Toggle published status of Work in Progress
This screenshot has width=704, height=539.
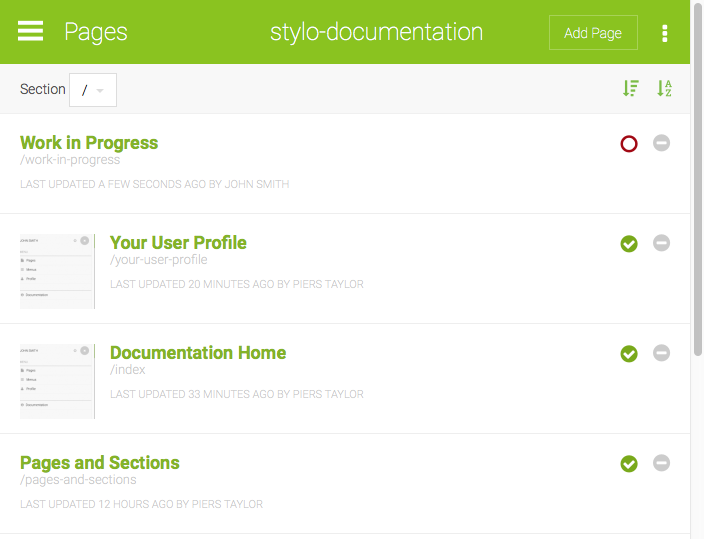click(629, 143)
